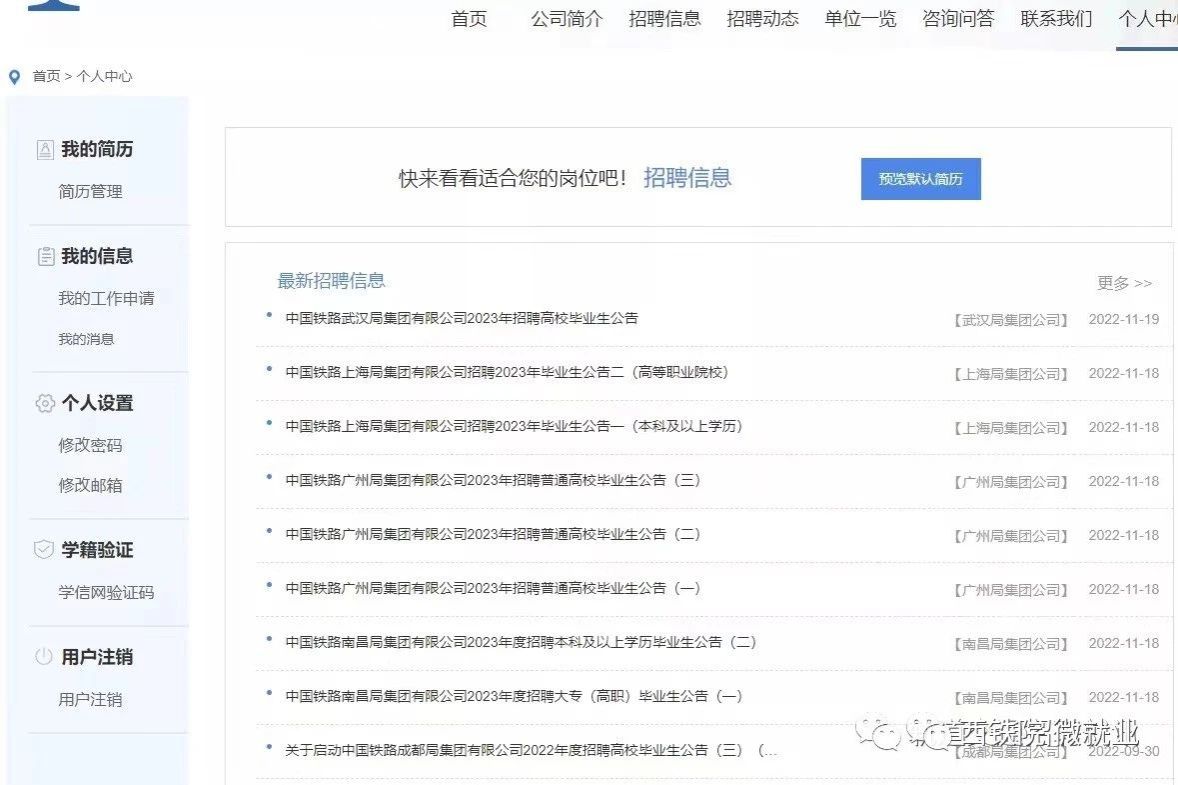This screenshot has width=1178, height=785.
Task: Select 联系我们 in the top navigation
Action: [x=1056, y=19]
